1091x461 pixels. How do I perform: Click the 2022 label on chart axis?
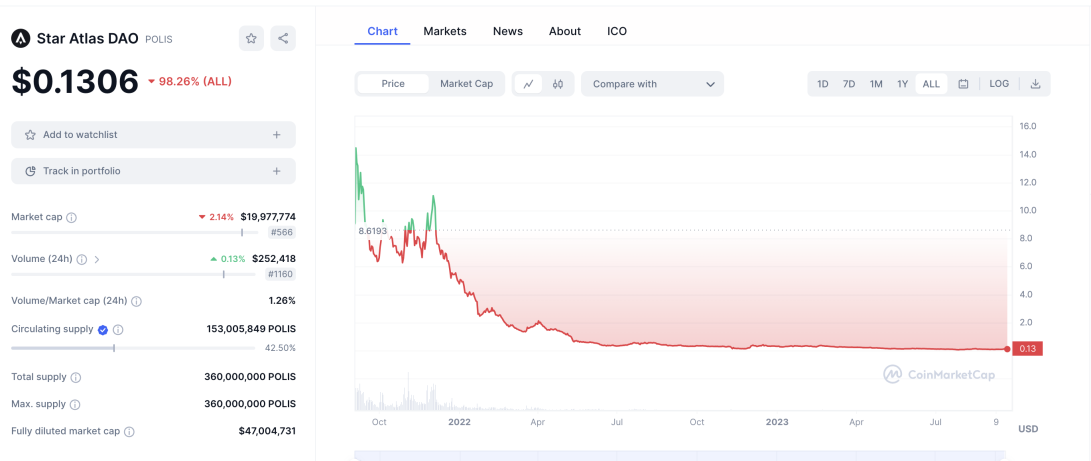point(459,422)
